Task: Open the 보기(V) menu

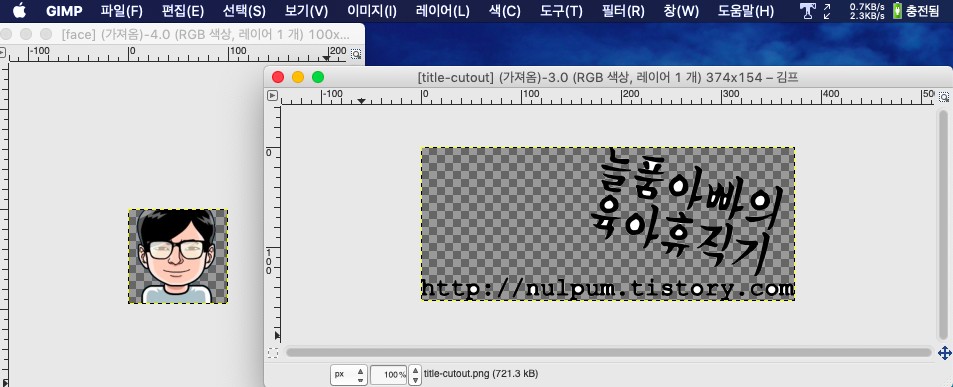Action: (306, 11)
